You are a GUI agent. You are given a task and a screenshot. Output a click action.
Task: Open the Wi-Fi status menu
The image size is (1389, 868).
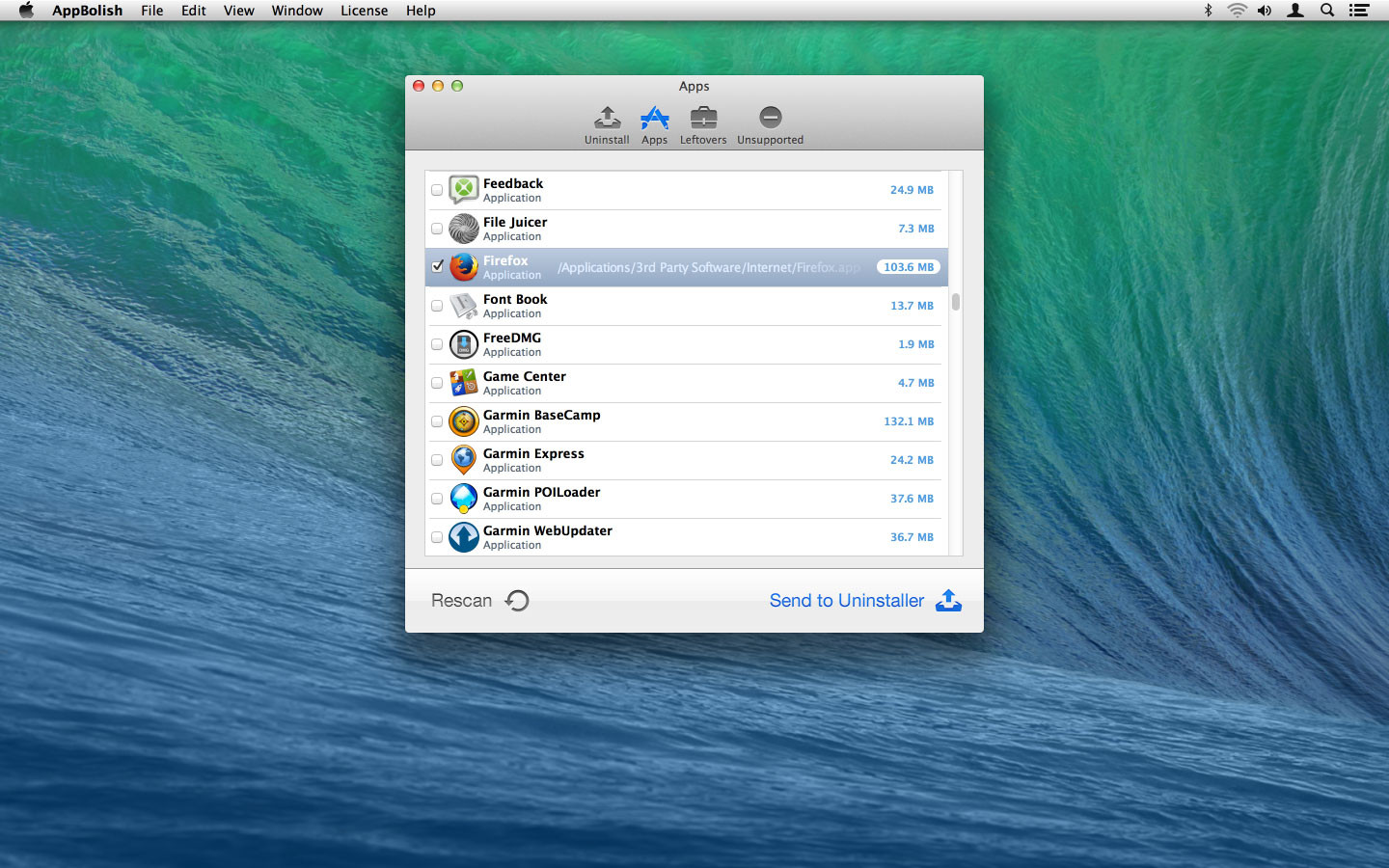[1237, 11]
